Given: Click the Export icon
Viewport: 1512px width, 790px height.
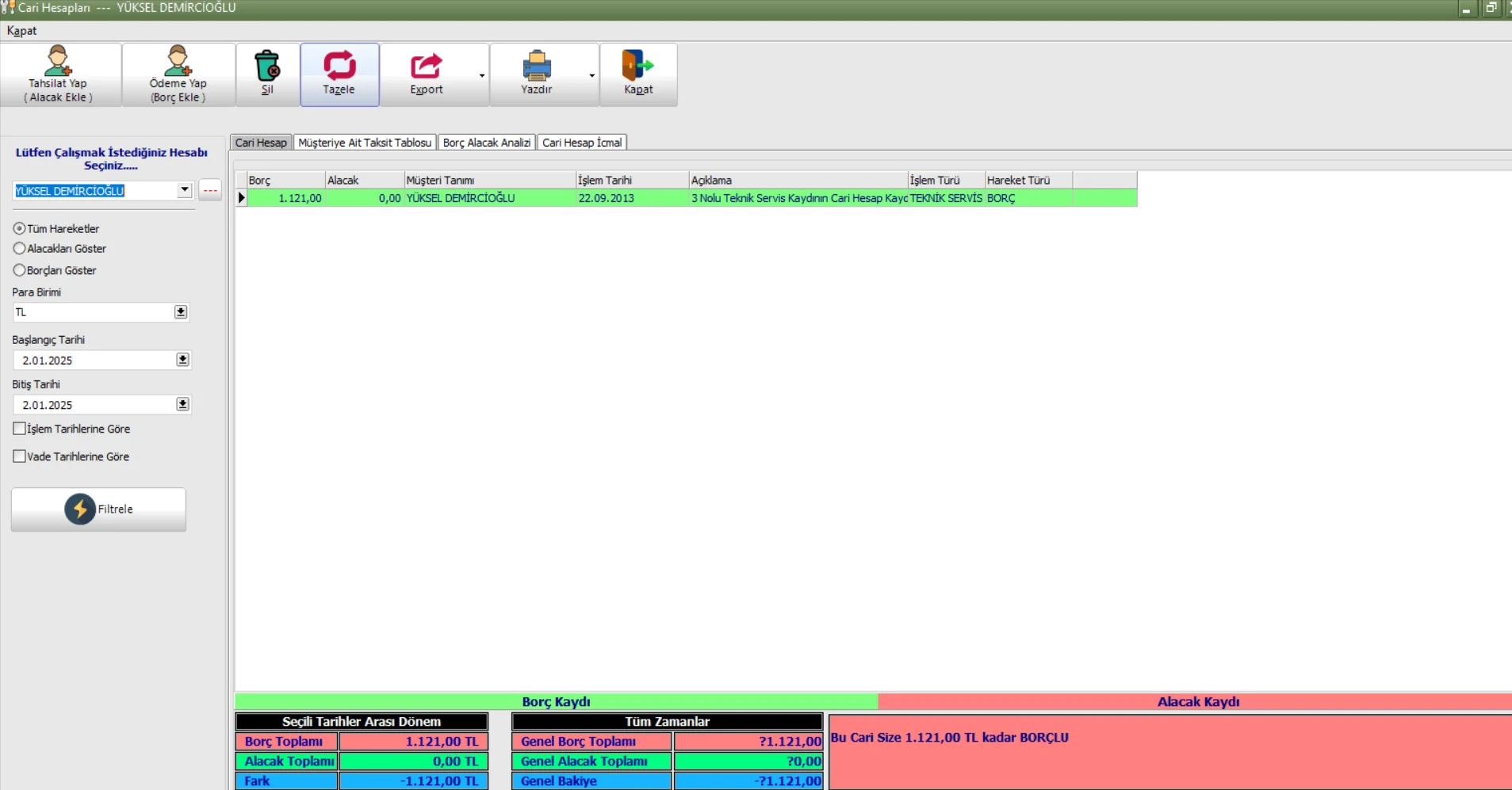Looking at the screenshot, I should tap(426, 66).
